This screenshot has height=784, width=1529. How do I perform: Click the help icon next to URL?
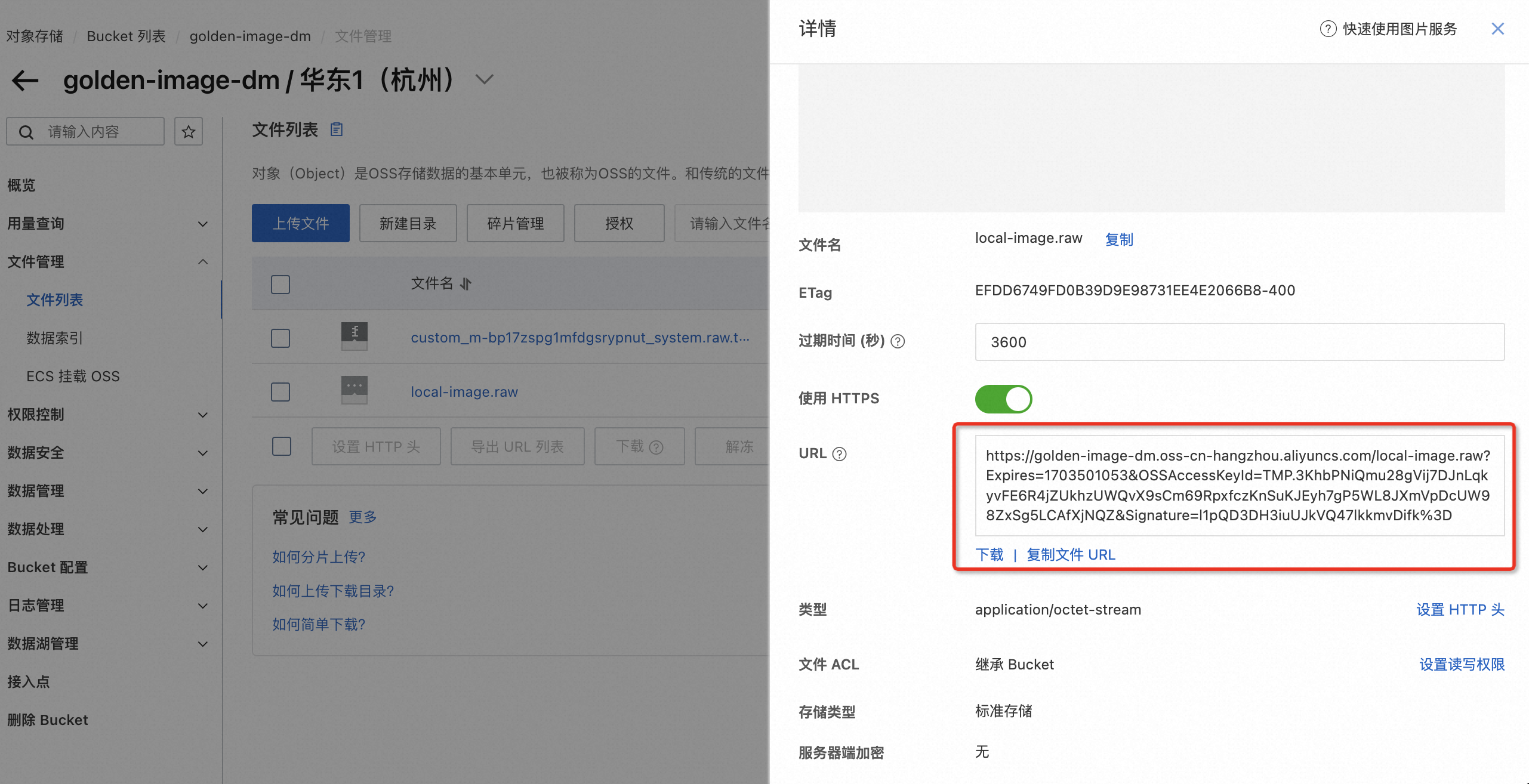[839, 454]
